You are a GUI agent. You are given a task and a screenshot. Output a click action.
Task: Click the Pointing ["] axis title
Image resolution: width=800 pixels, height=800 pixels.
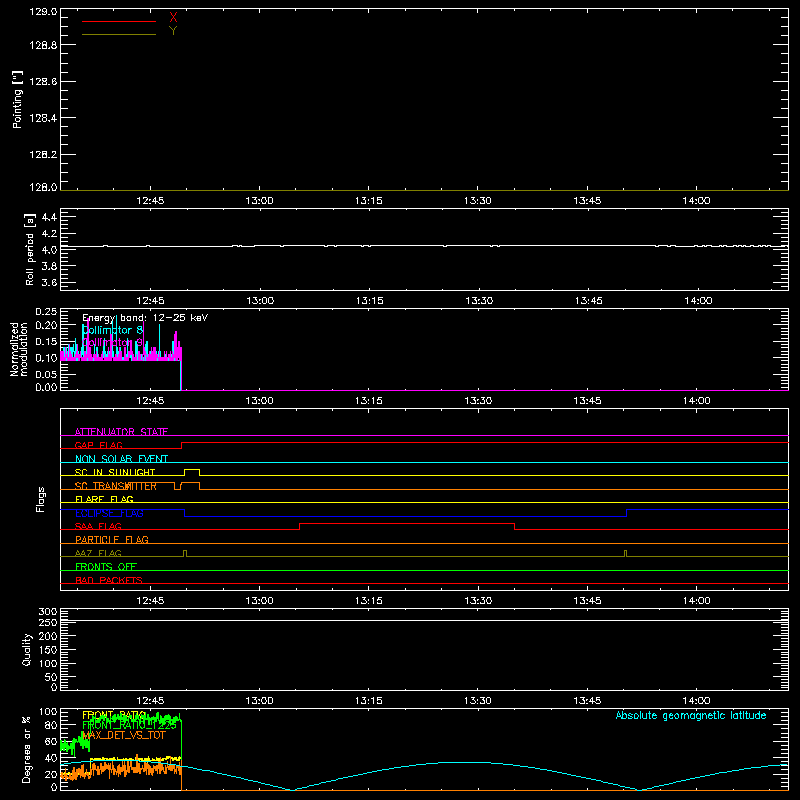click(x=17, y=99)
